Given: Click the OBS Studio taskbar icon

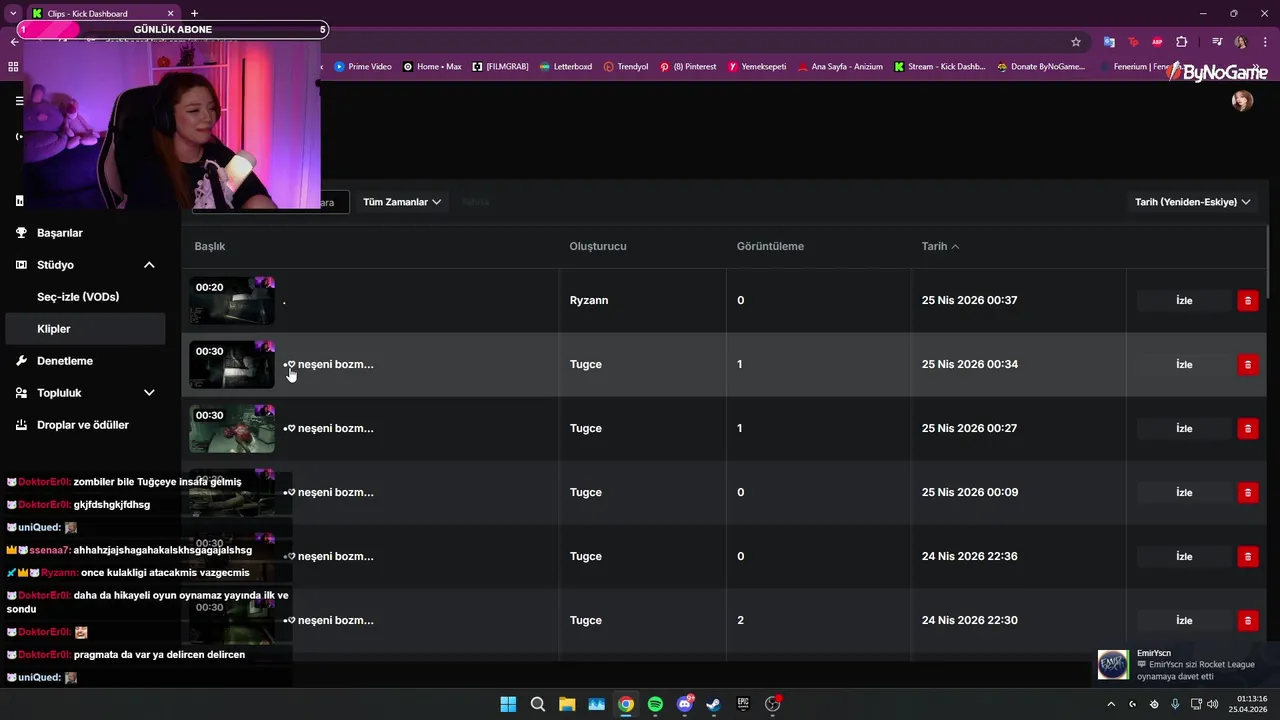Looking at the screenshot, I should click(772, 704).
